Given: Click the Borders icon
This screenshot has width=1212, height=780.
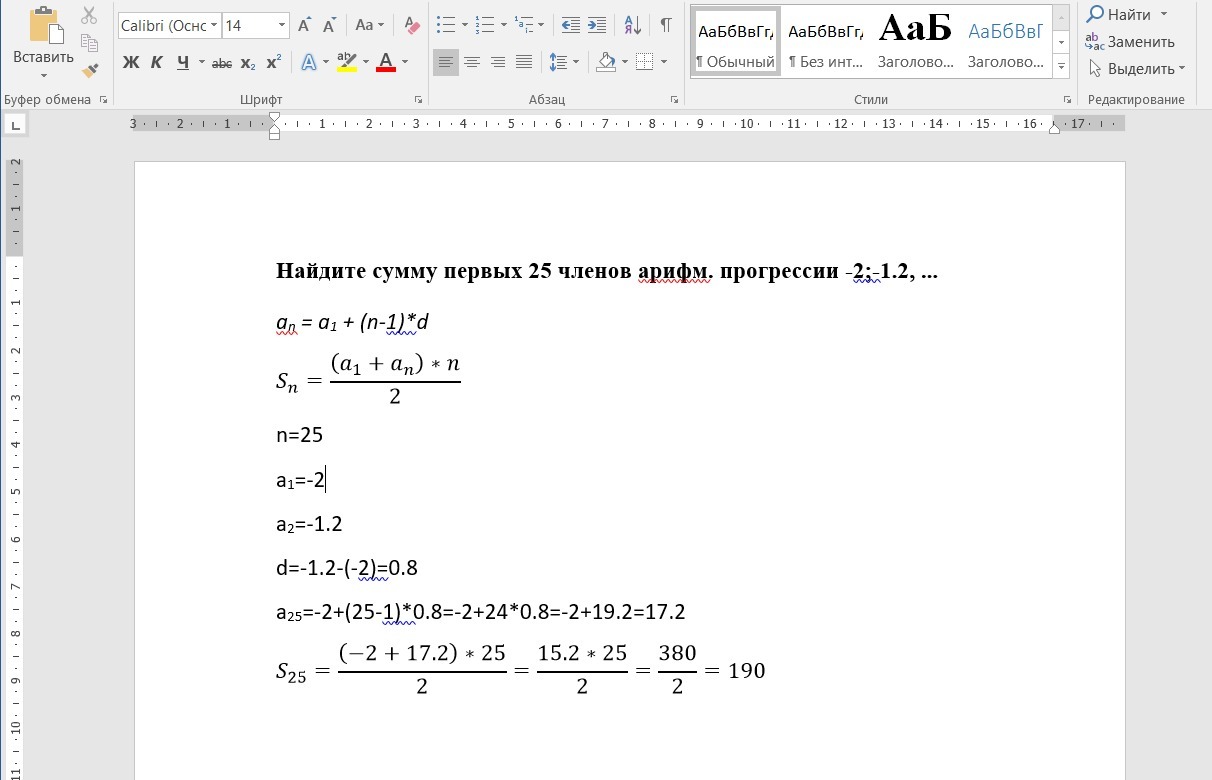Looking at the screenshot, I should (x=644, y=63).
